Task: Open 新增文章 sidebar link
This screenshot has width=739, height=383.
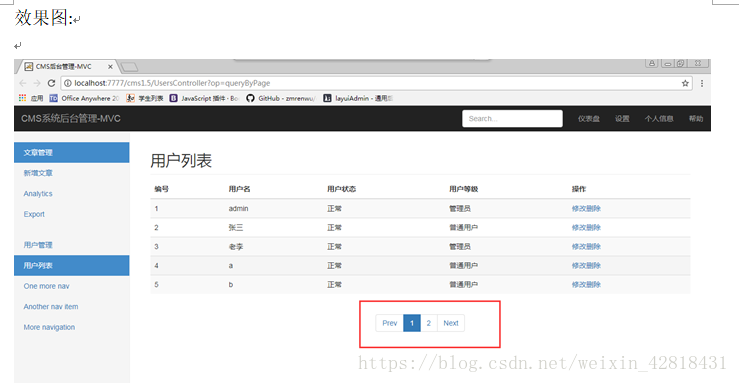Action: click(x=38, y=173)
